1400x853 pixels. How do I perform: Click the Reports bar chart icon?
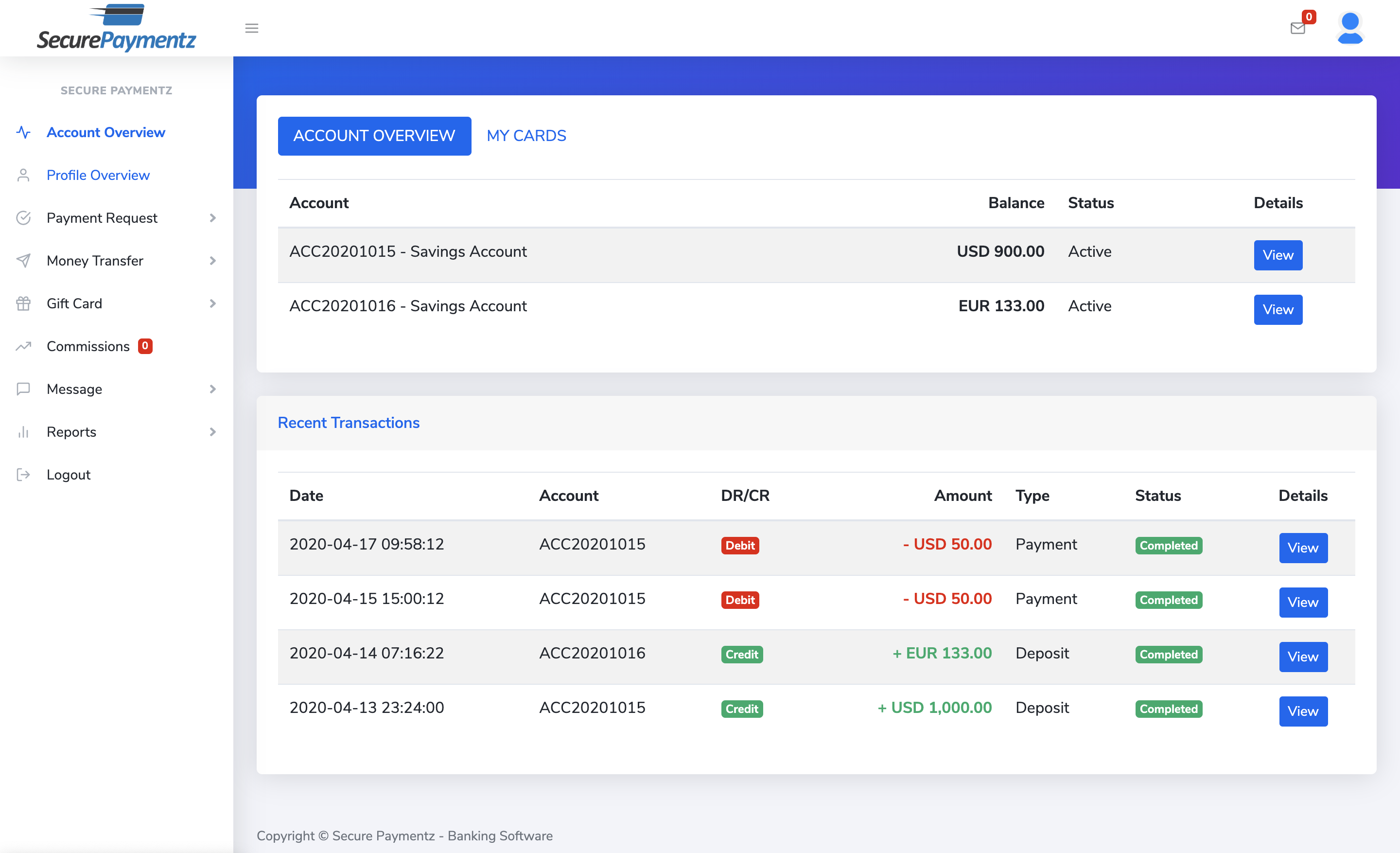pos(23,432)
